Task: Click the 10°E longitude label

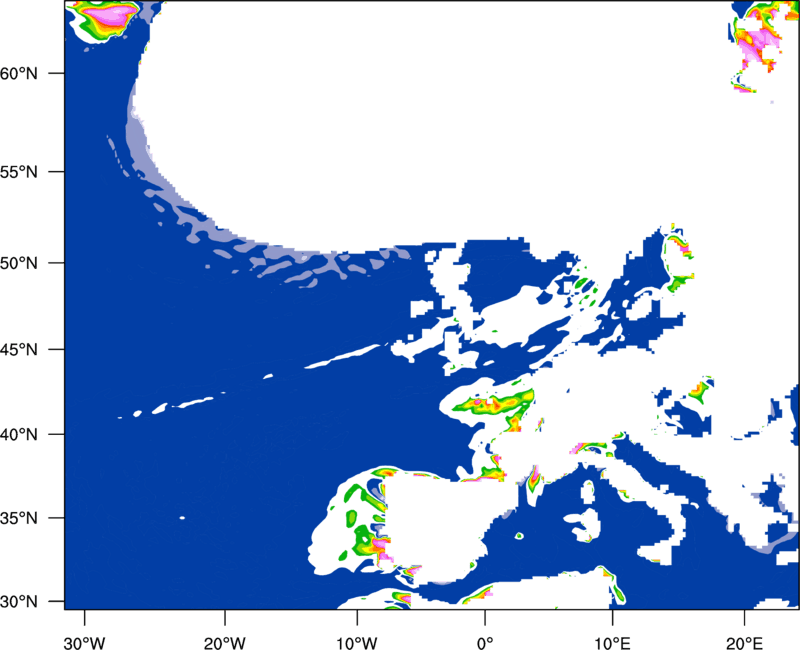Action: coord(612,643)
